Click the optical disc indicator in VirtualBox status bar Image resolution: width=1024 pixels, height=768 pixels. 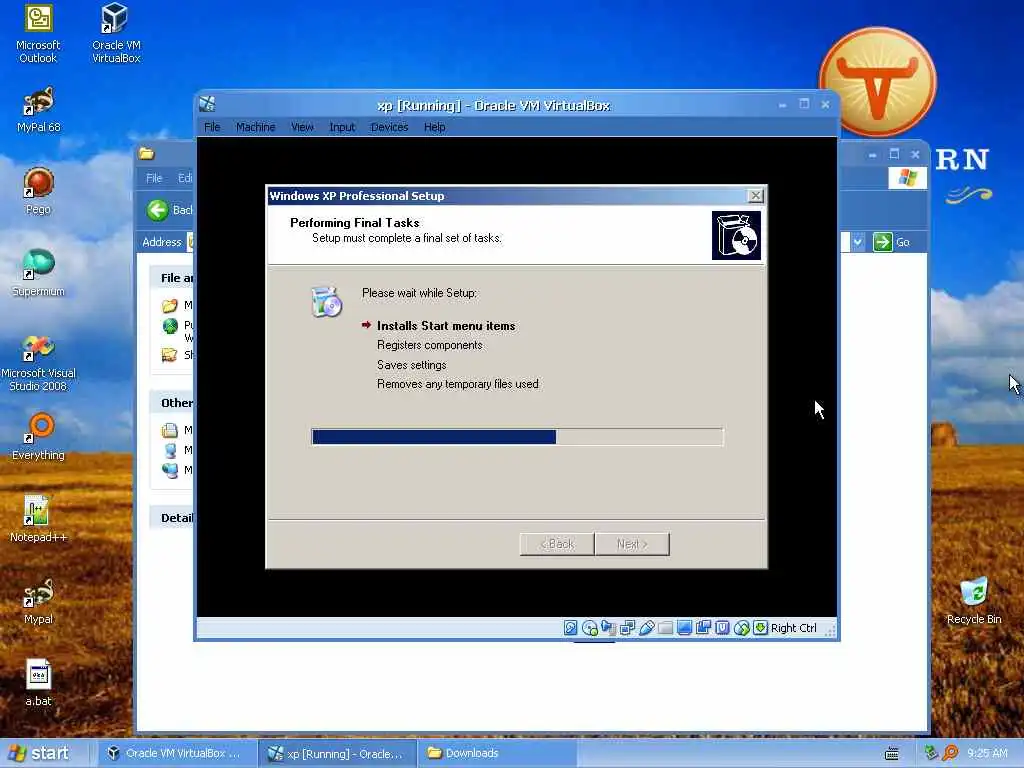pos(590,628)
